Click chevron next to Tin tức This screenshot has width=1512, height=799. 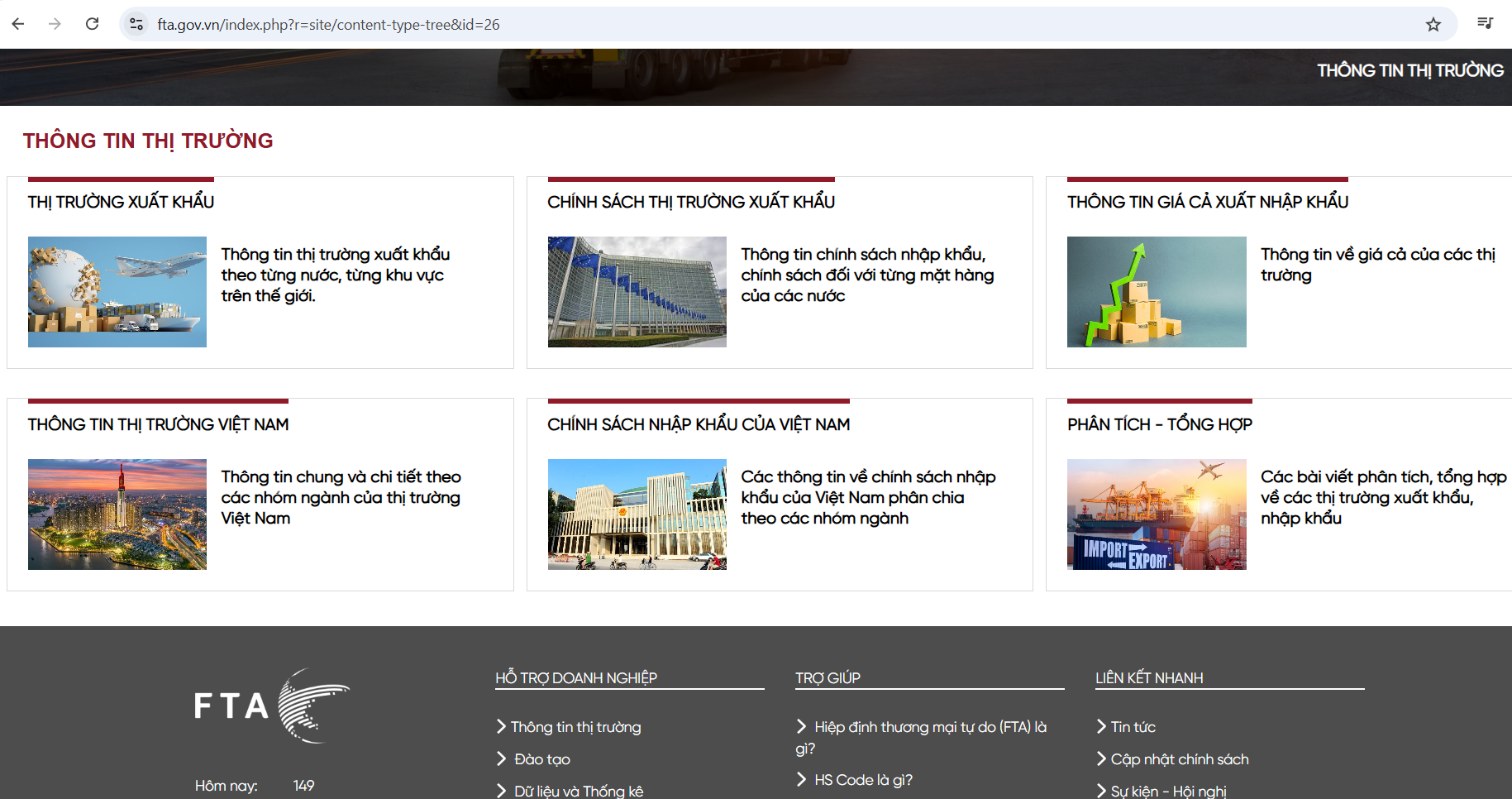(x=1101, y=726)
